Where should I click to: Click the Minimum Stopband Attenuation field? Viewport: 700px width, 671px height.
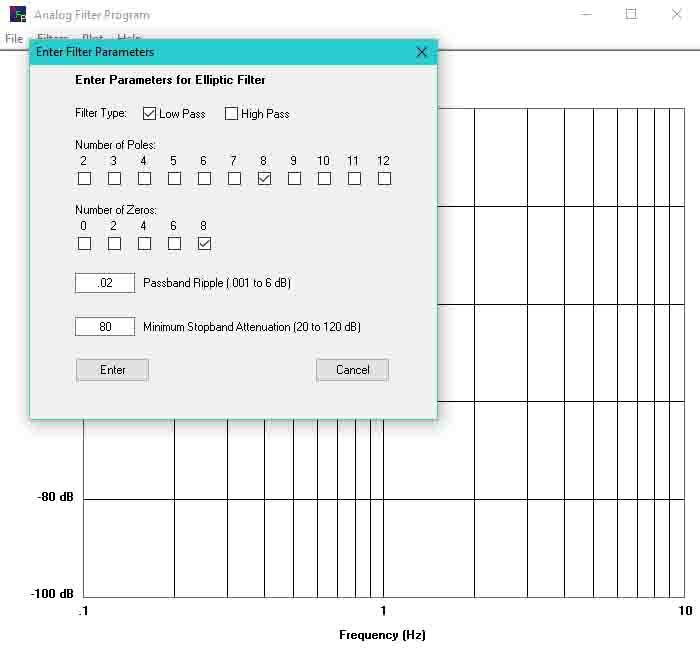[x=105, y=327]
